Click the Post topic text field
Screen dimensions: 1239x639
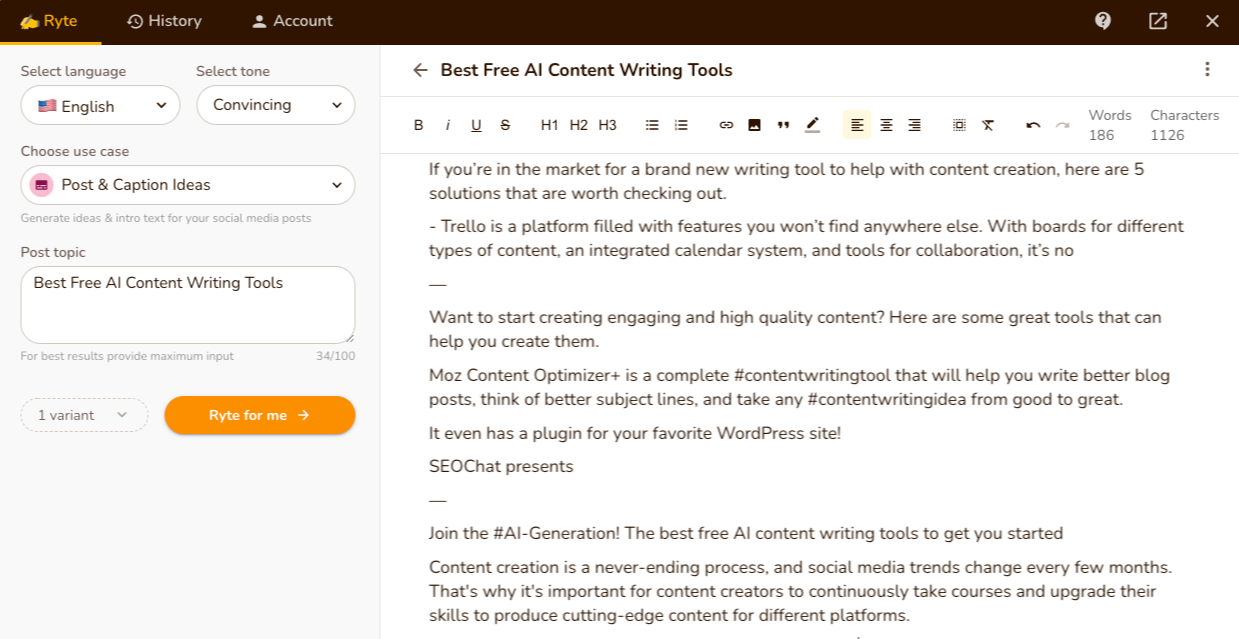(188, 304)
